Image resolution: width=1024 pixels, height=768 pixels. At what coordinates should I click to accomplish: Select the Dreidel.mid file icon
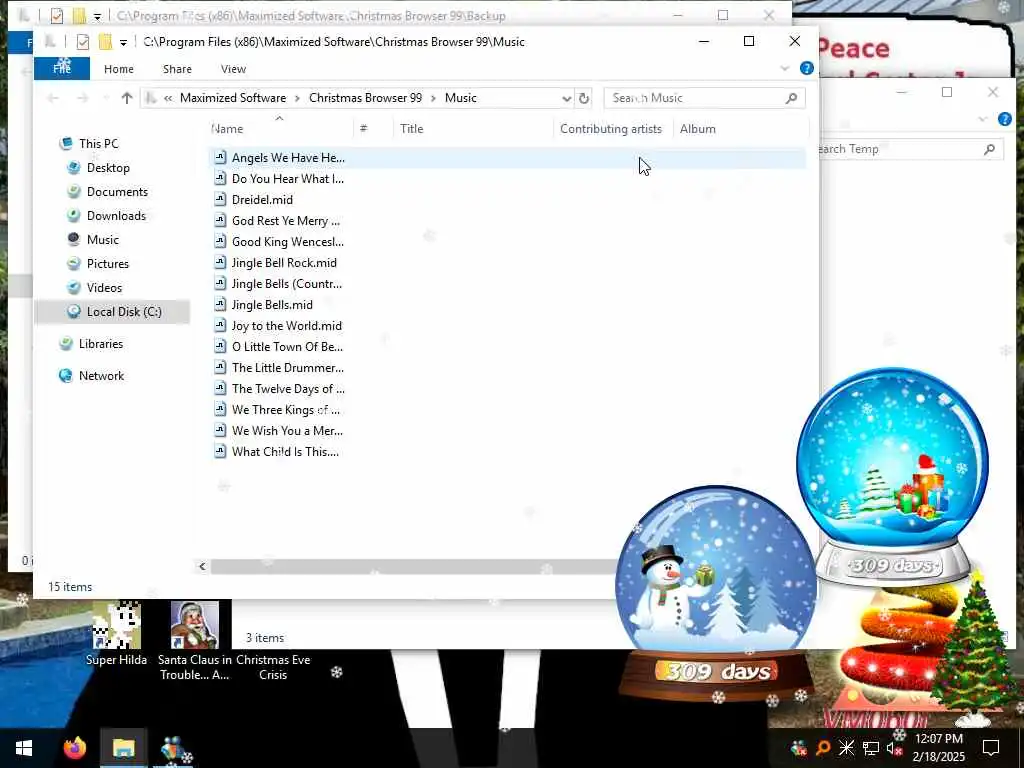coord(220,199)
